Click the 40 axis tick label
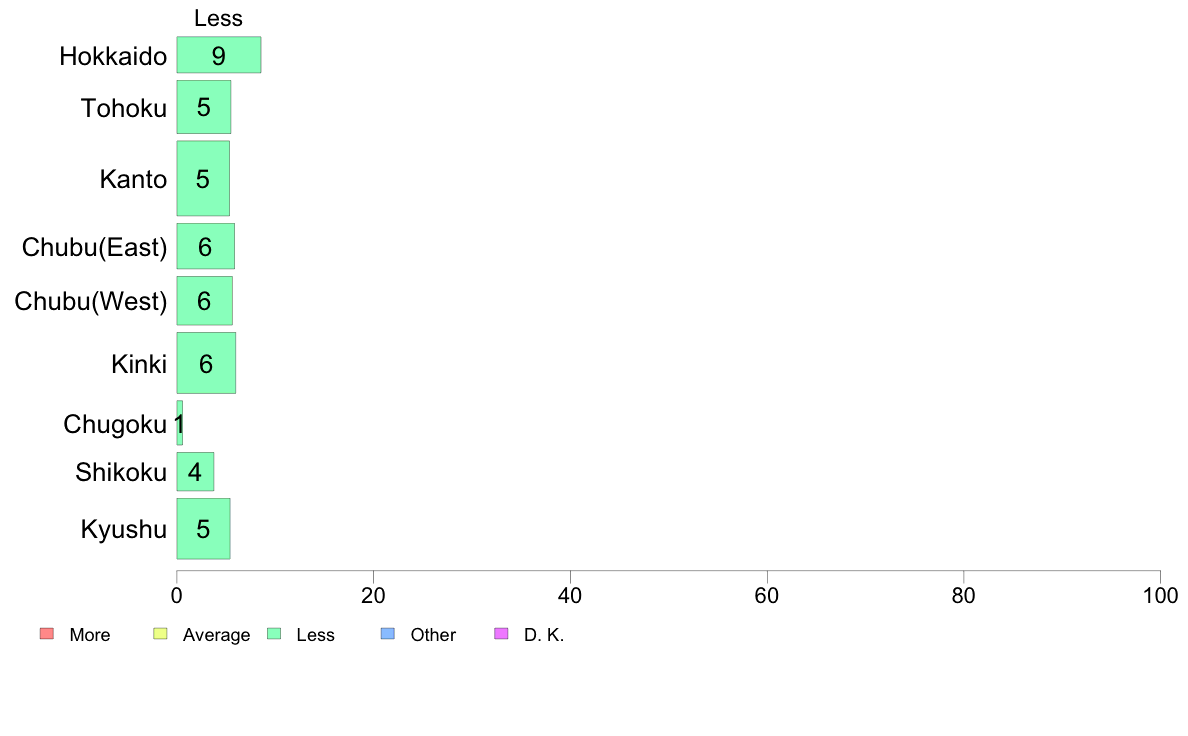 click(570, 596)
